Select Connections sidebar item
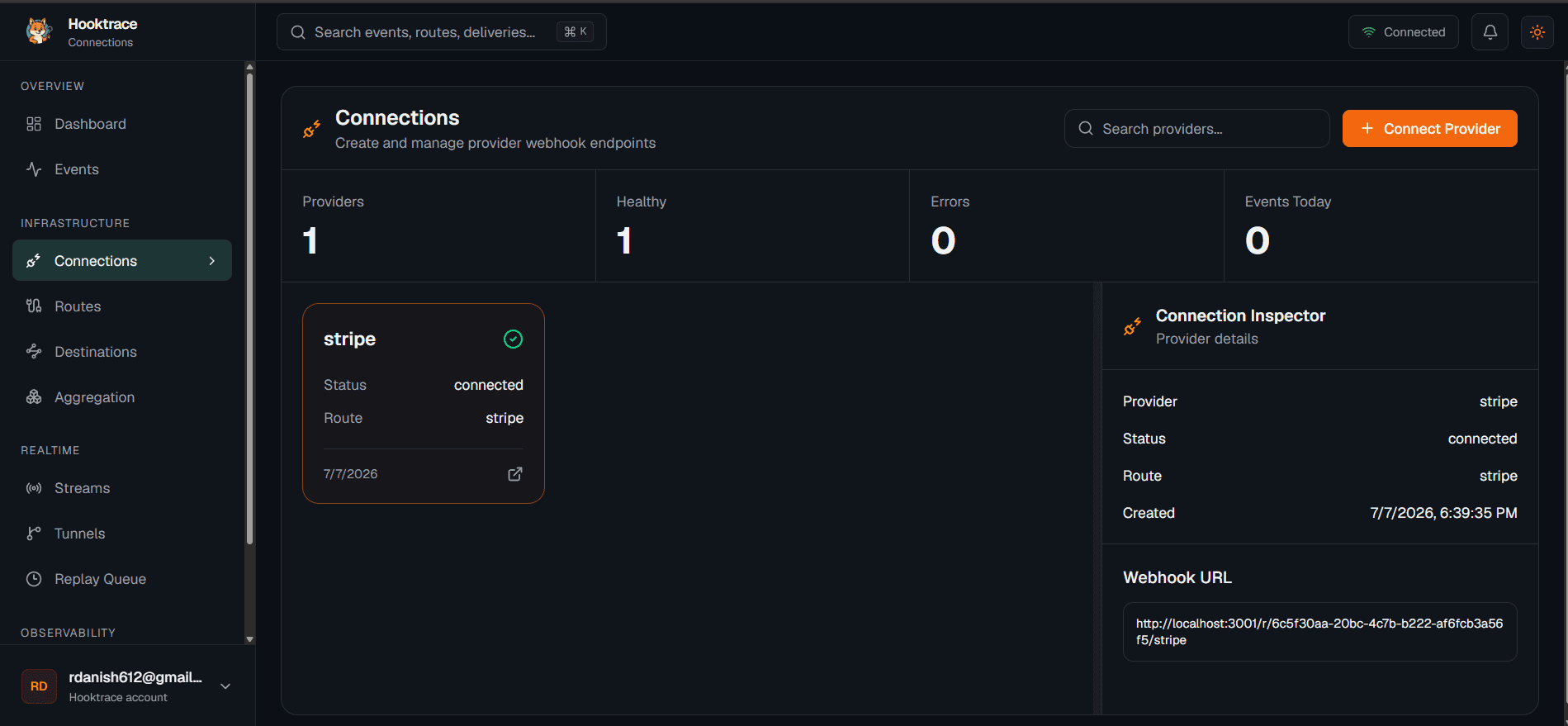This screenshot has height=726, width=1568. pyautogui.click(x=122, y=261)
